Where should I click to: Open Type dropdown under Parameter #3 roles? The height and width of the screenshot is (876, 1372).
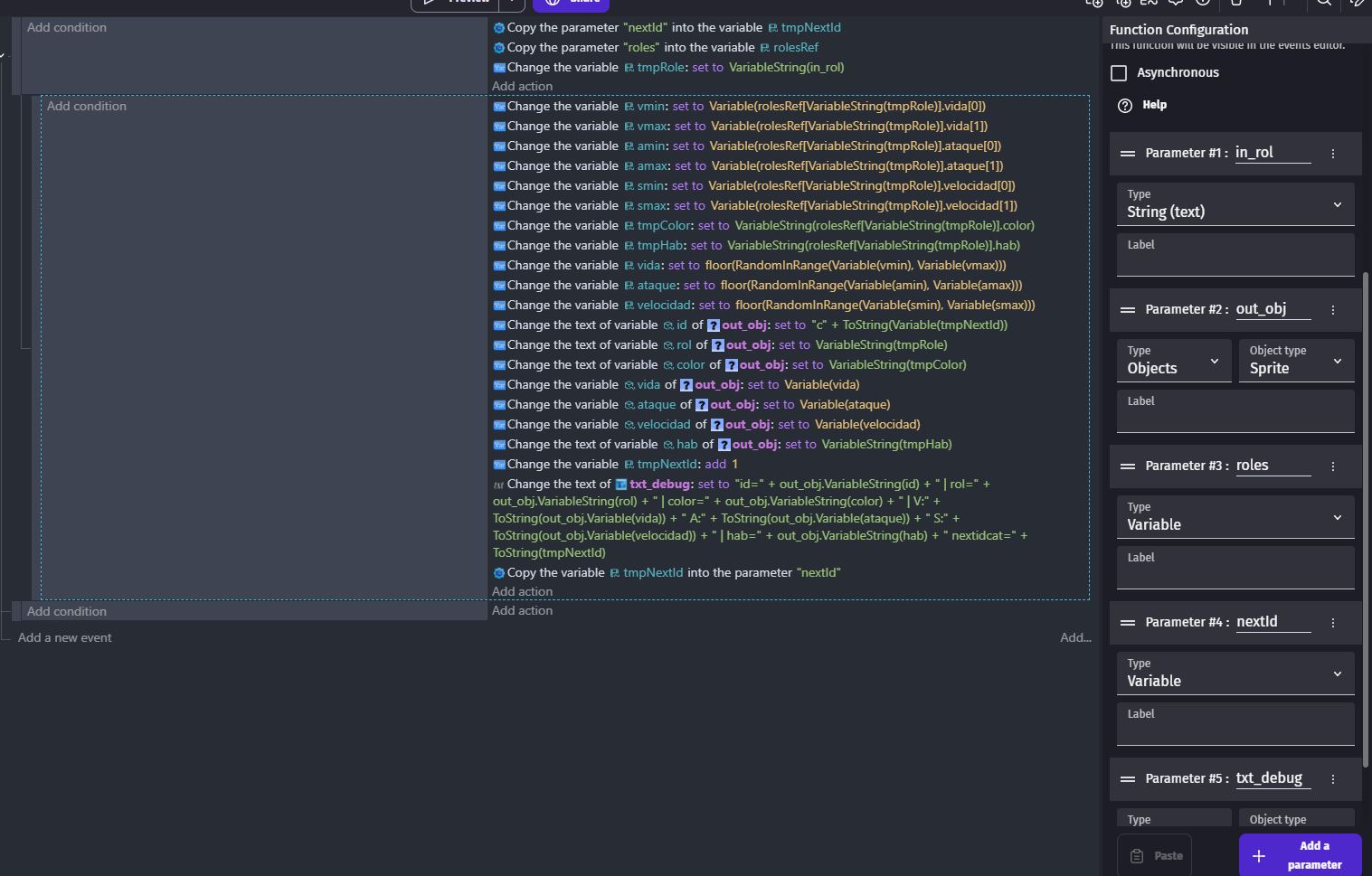(x=1235, y=518)
